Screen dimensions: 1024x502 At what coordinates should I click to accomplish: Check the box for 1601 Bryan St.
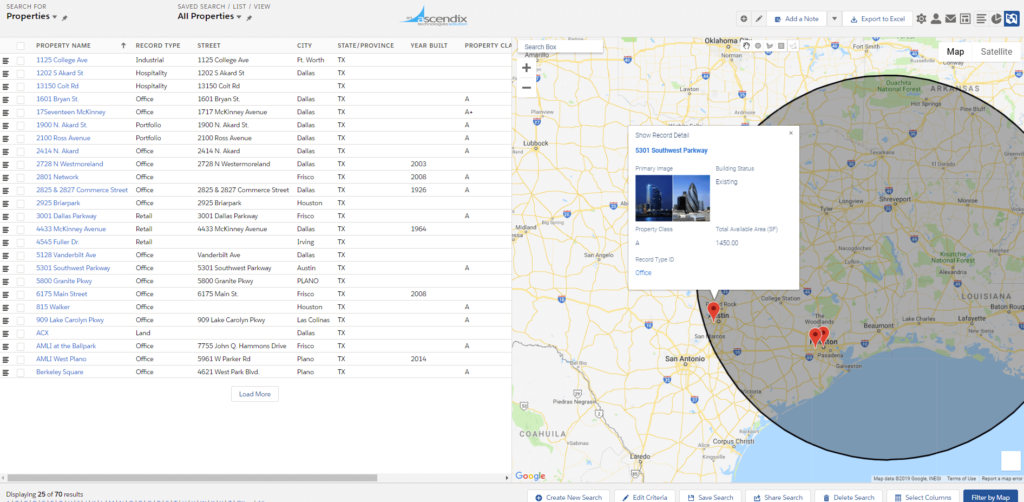[21, 99]
